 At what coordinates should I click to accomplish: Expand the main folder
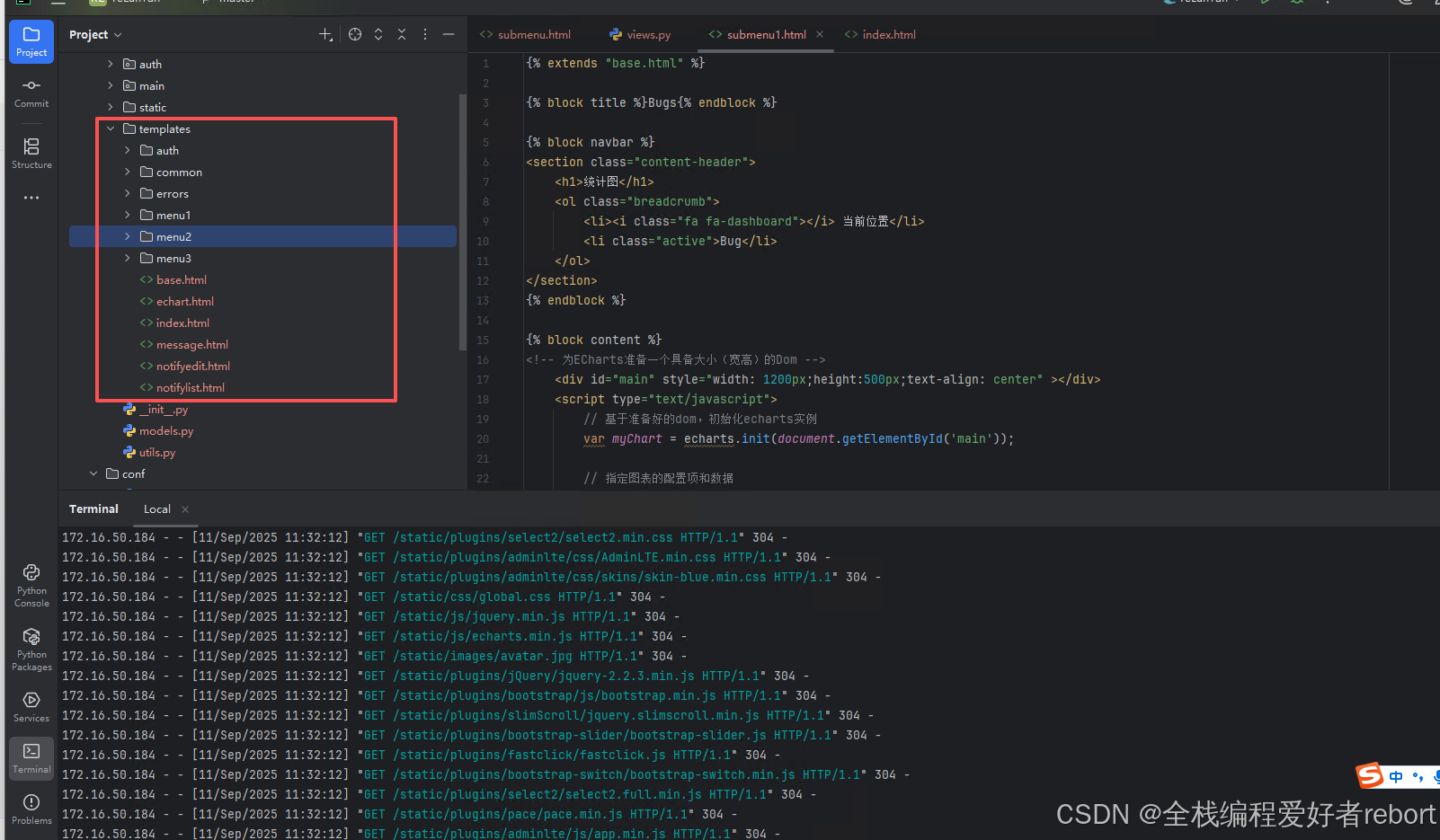coord(111,86)
